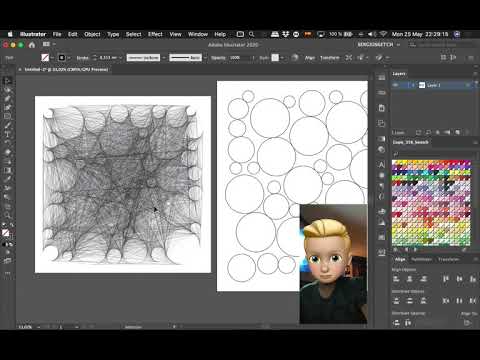Click the Copic swatches panel title
The height and width of the screenshot is (360, 480).
(411, 142)
